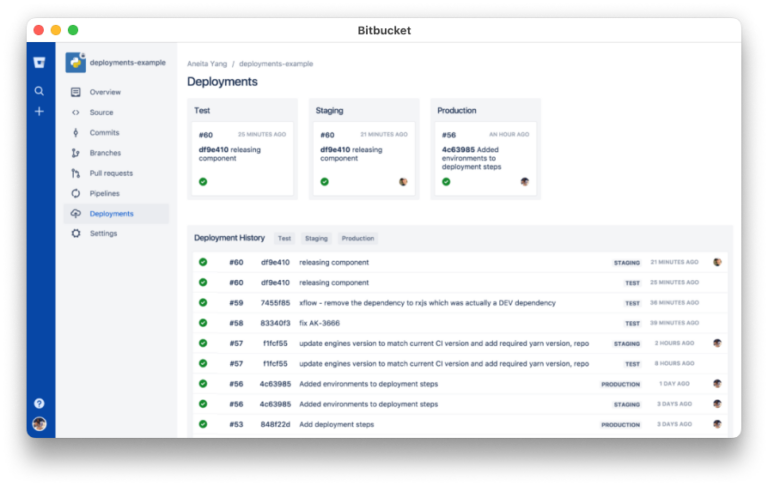
Task: Open Commits from the sidebar
Action: tap(104, 133)
